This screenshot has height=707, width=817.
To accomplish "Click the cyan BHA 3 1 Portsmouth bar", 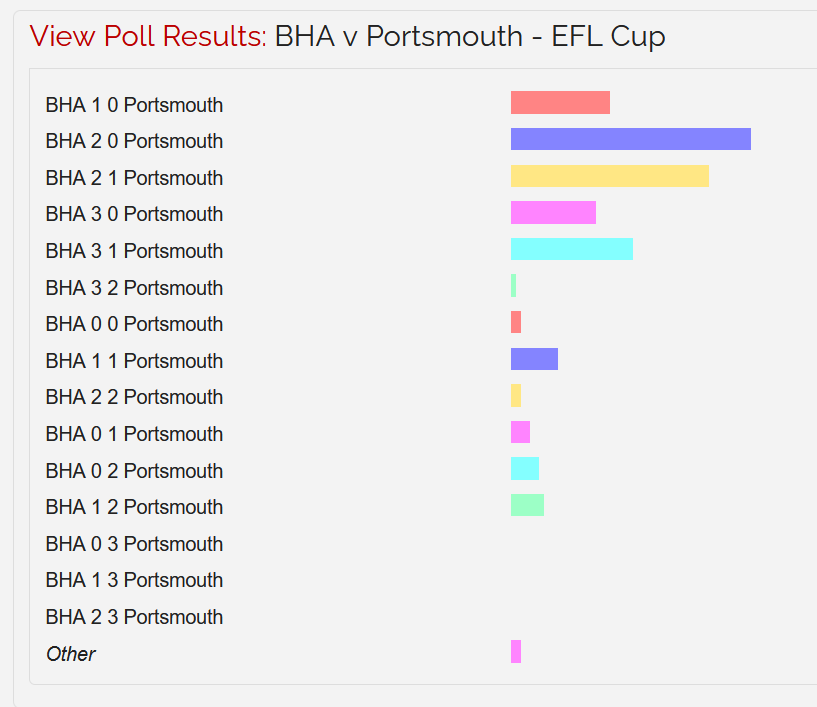I will click(x=572, y=249).
